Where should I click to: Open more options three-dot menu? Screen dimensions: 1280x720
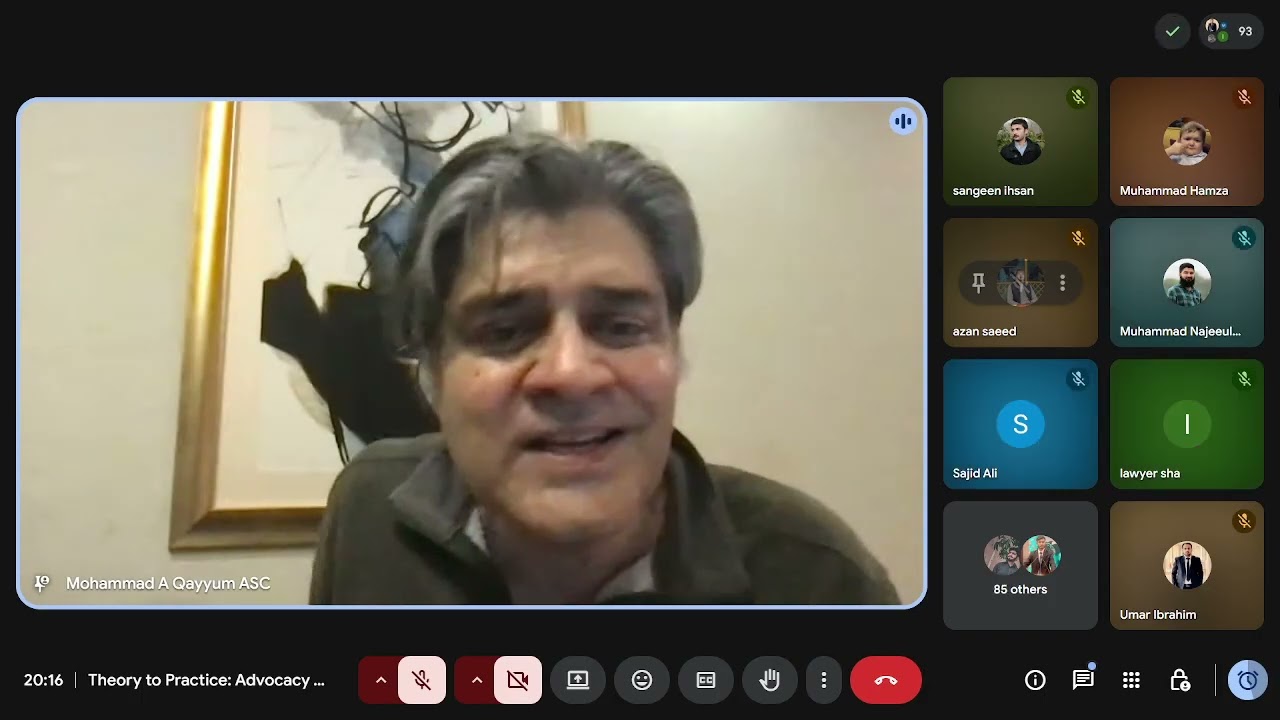click(824, 680)
